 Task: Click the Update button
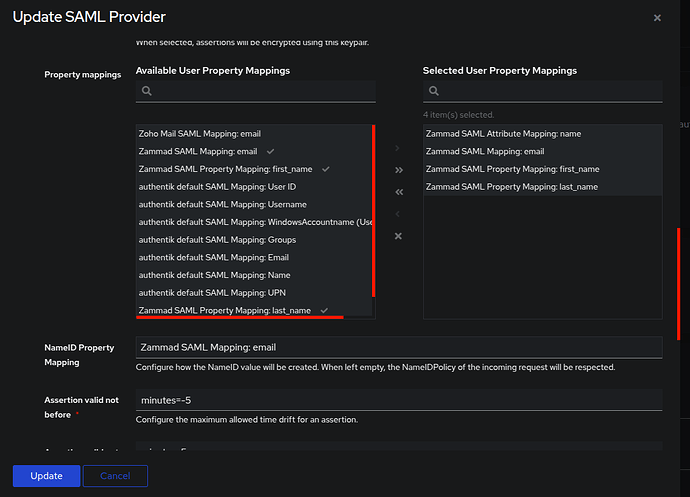(47, 476)
